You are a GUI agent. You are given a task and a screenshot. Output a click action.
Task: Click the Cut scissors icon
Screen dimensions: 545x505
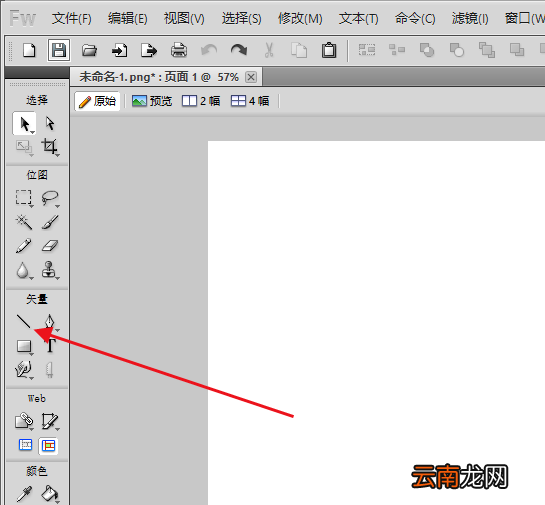(x=269, y=50)
